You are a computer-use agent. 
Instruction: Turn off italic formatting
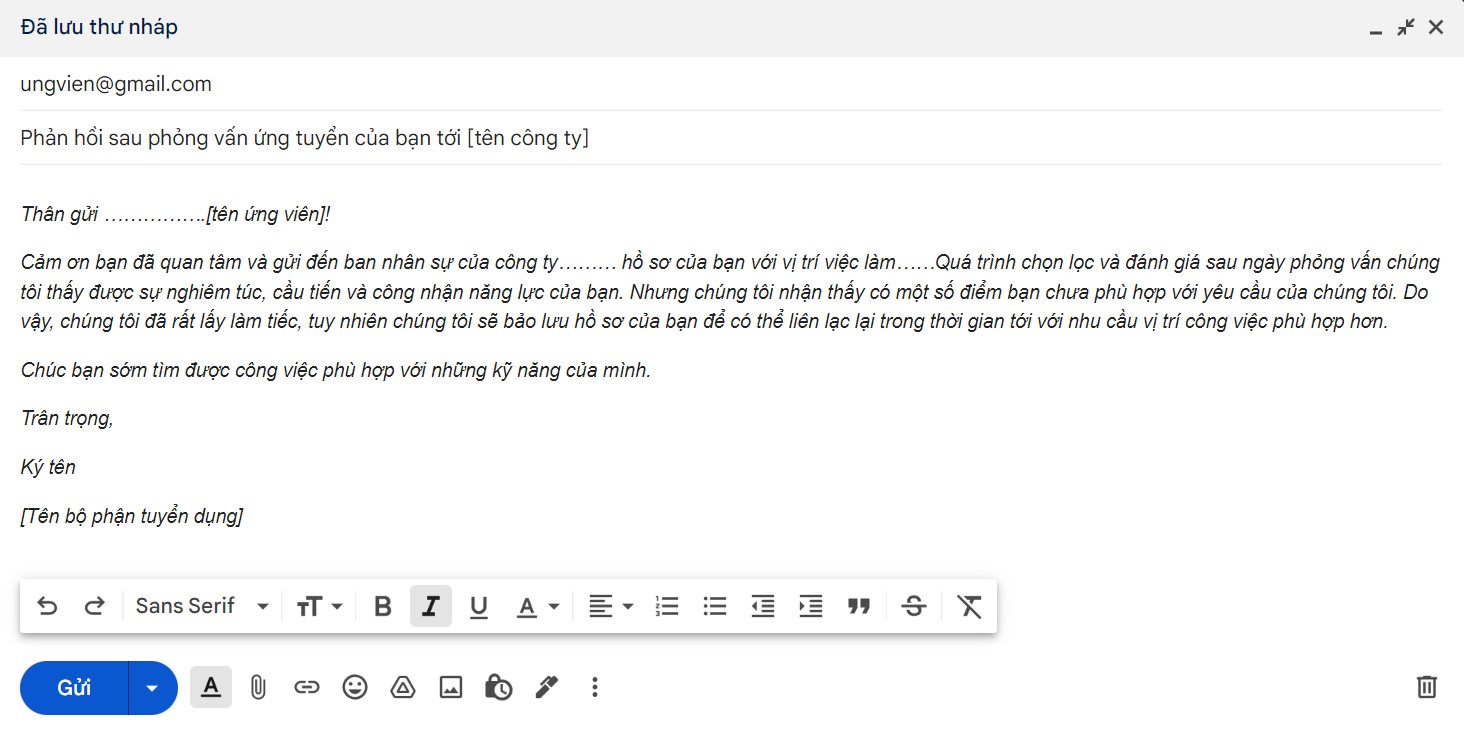click(x=431, y=606)
